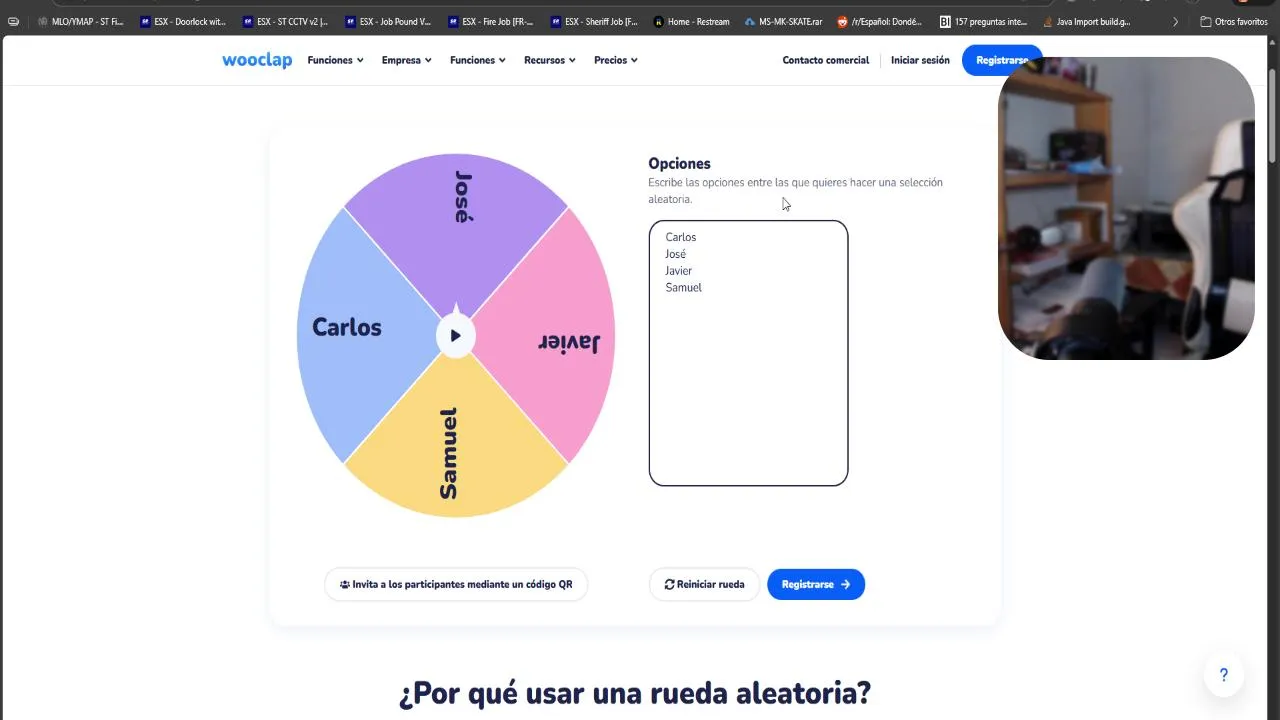Image resolution: width=1280 pixels, height=720 pixels.
Task: Open the first Funciones dropdown menu
Action: tap(335, 60)
